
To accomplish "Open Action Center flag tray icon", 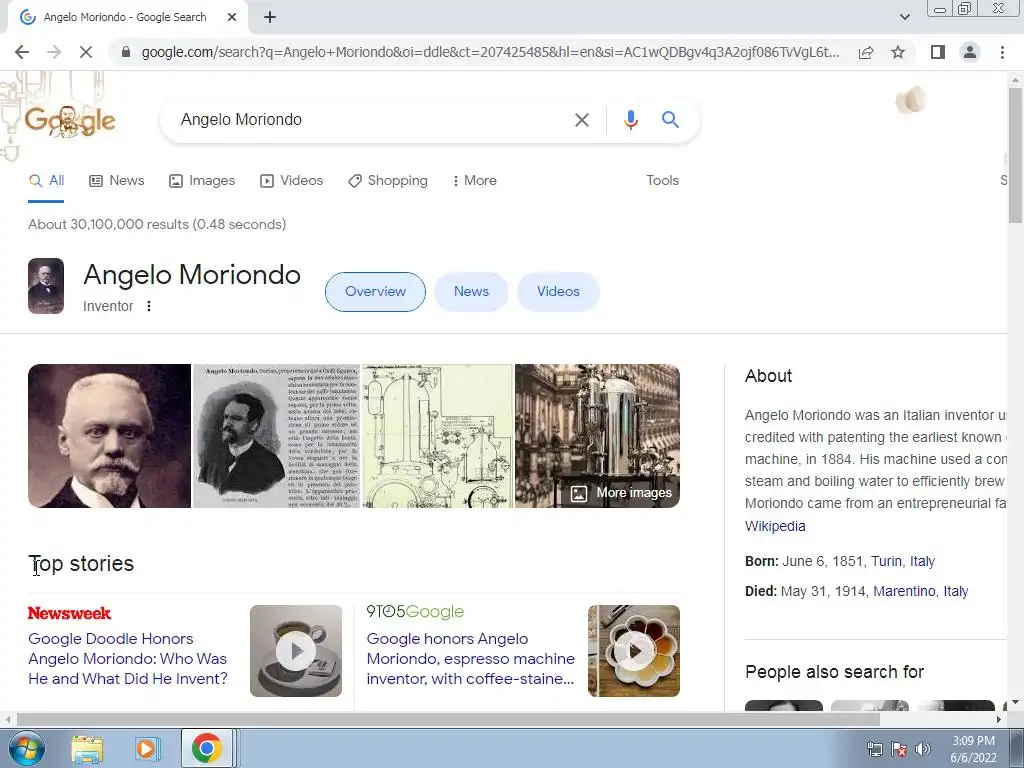I will 899,749.
